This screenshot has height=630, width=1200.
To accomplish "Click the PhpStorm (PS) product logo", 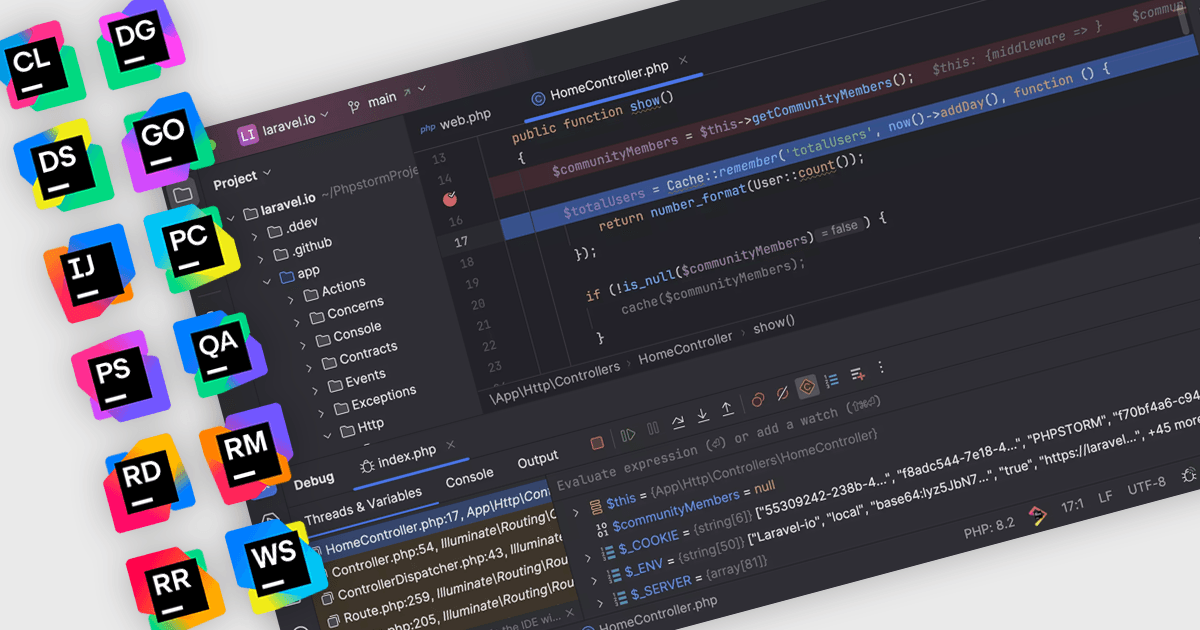I will (119, 375).
